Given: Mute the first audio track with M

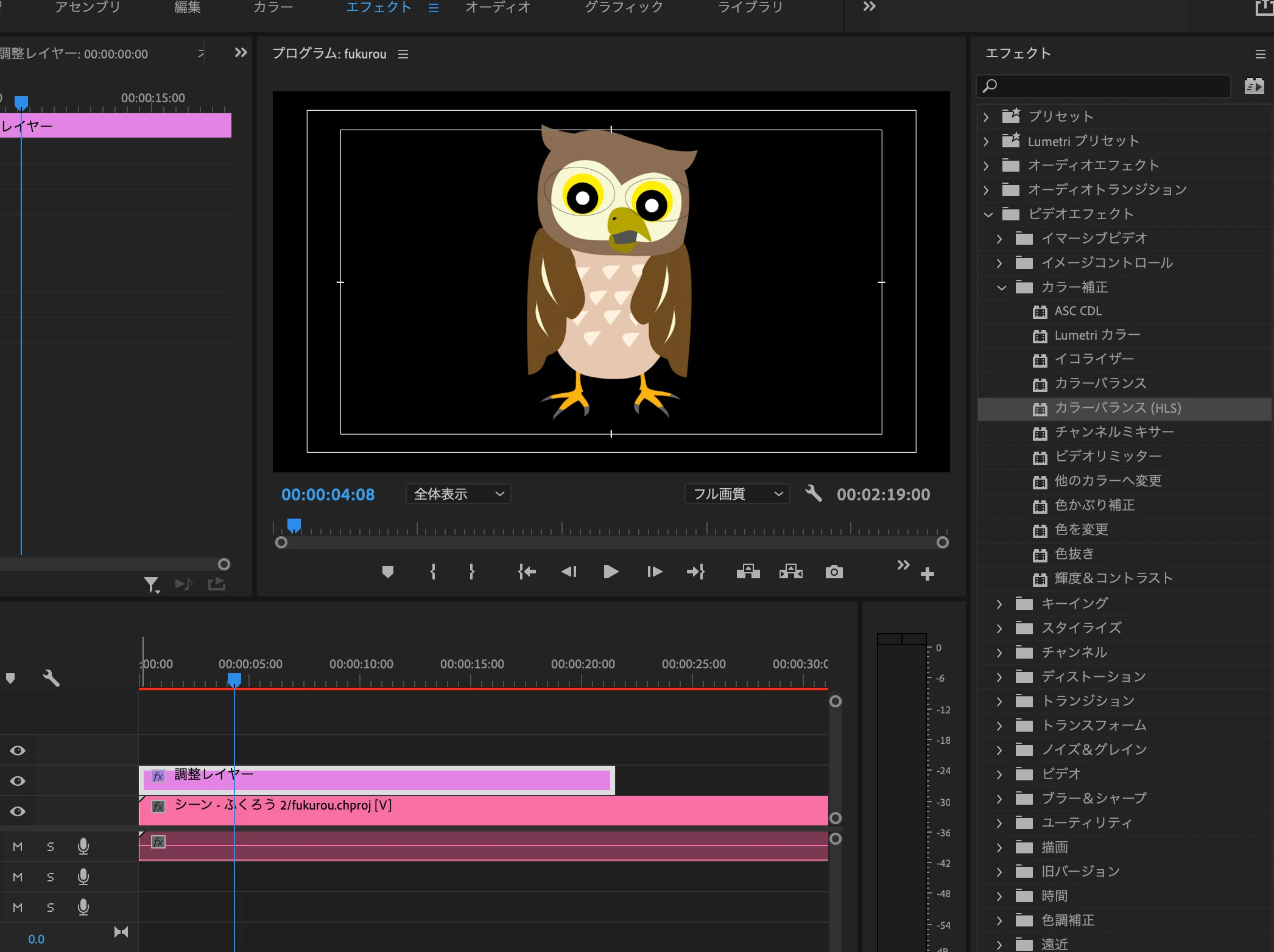Looking at the screenshot, I should point(18,847).
